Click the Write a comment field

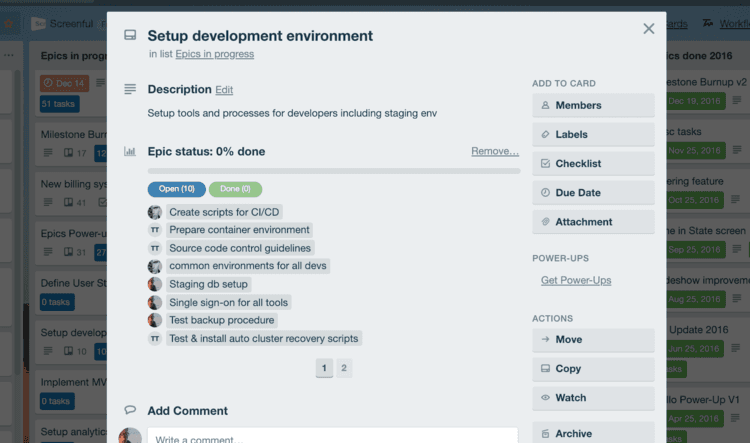click(332, 436)
